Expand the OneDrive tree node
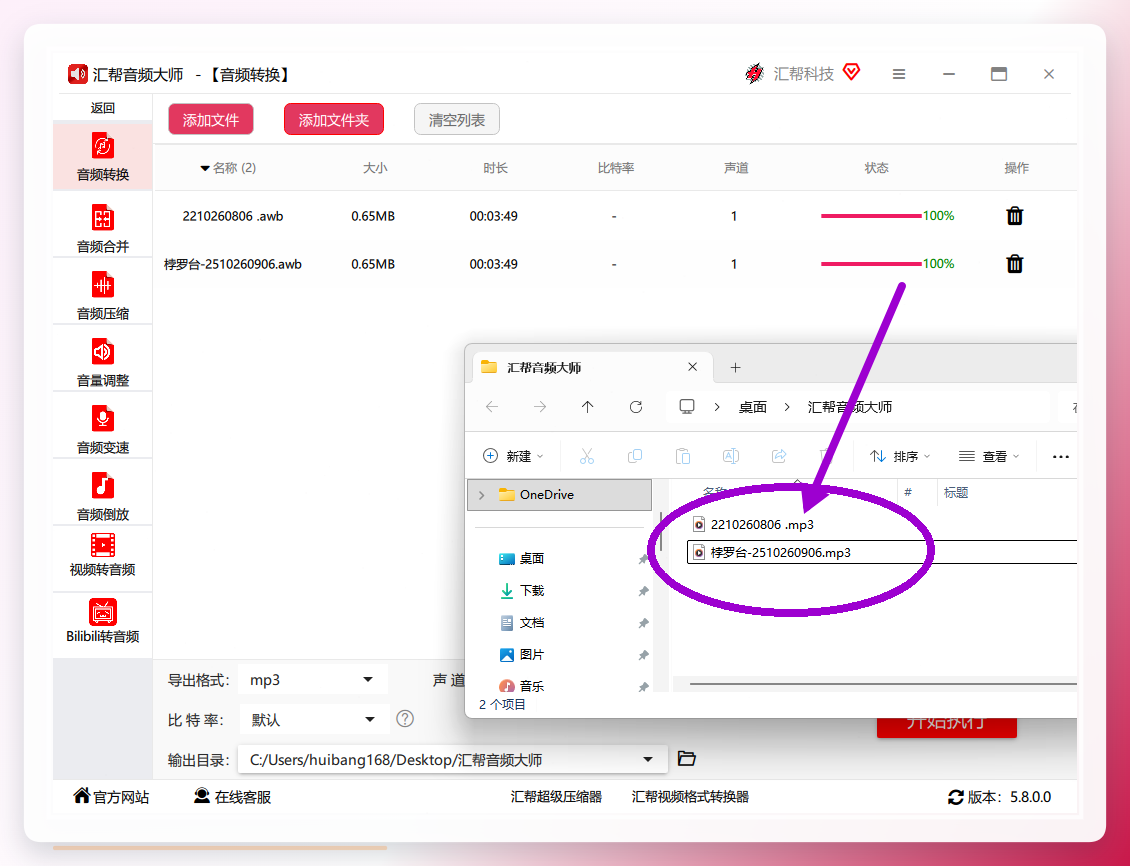 [481, 495]
